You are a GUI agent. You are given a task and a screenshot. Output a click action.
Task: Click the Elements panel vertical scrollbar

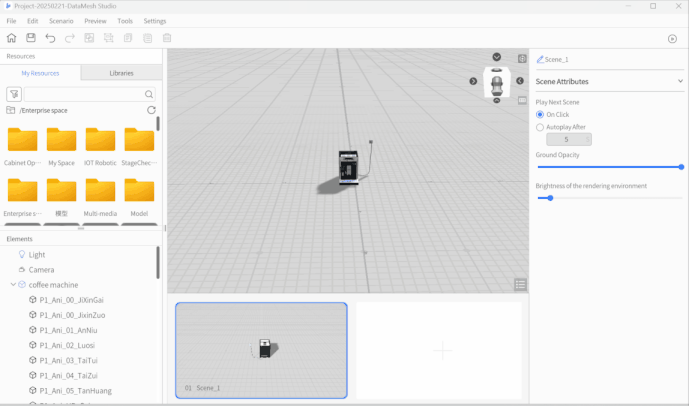click(x=158, y=262)
